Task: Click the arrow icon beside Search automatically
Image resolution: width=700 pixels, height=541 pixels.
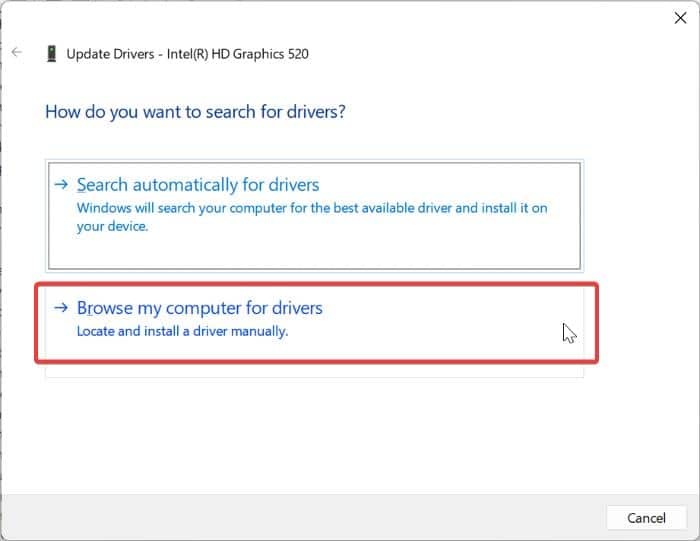Action: [x=61, y=184]
